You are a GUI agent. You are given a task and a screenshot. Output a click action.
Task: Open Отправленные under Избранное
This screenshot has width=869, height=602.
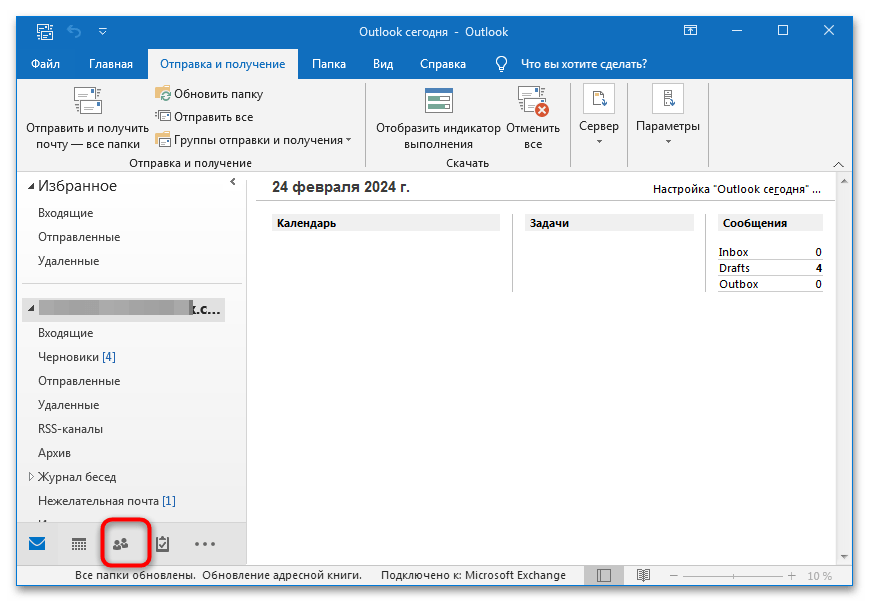(x=79, y=237)
